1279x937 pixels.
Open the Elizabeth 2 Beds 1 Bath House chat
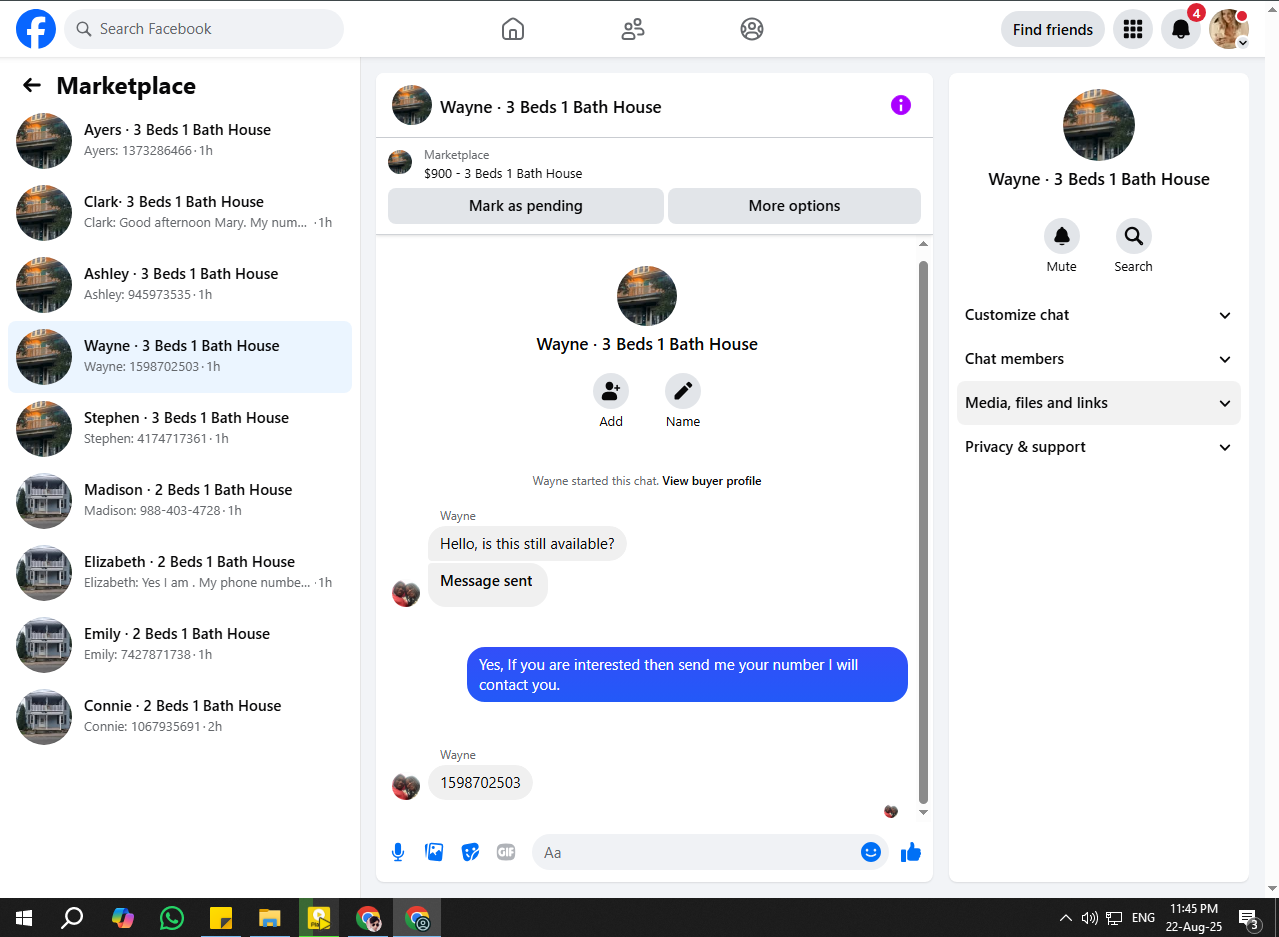point(180,572)
